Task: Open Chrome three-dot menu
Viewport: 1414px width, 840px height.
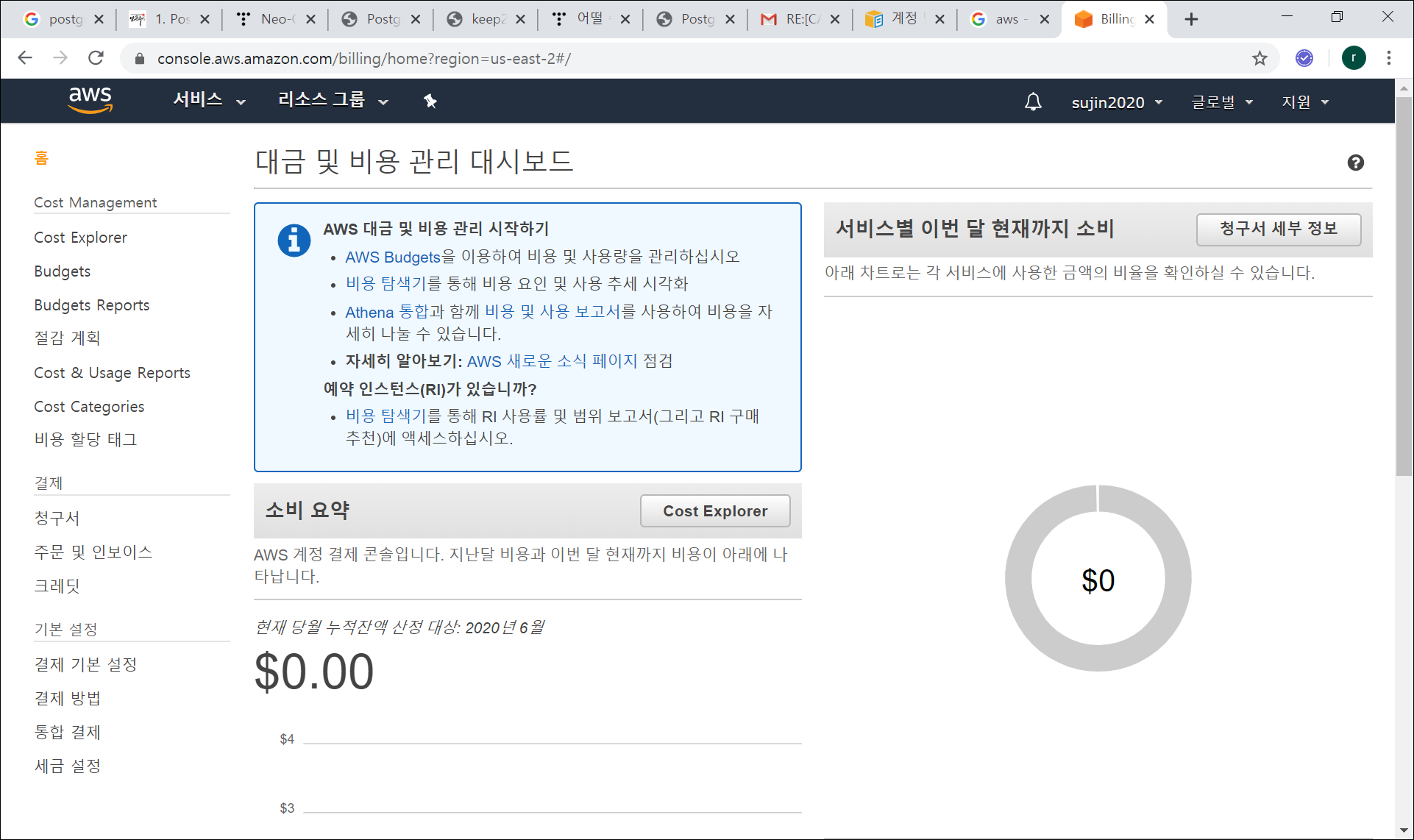Action: [1389, 58]
